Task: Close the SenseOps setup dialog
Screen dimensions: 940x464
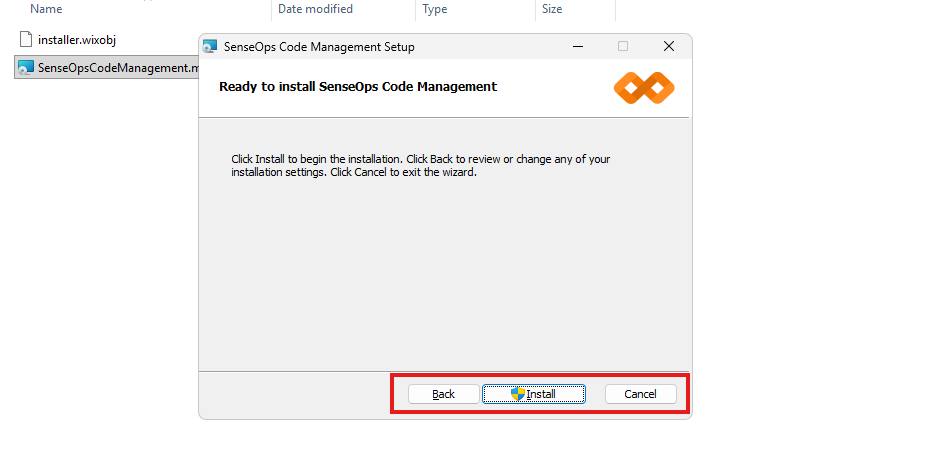Action: pos(668,47)
